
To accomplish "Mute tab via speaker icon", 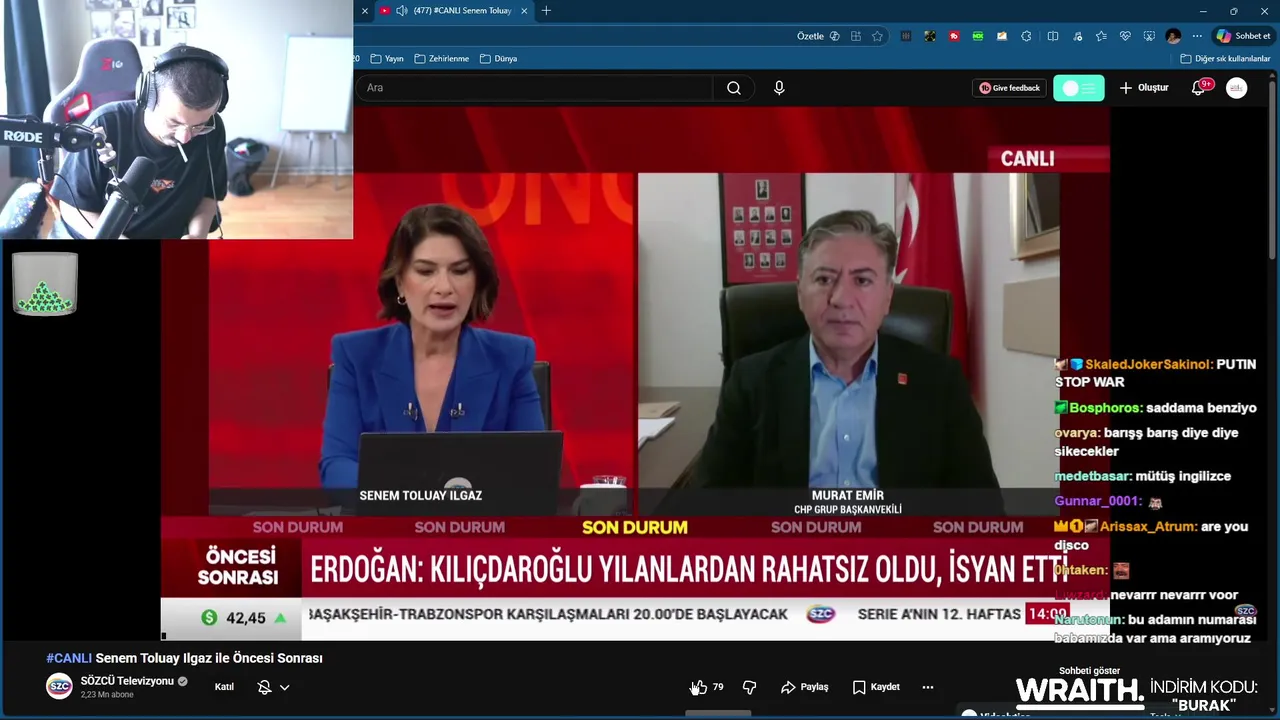I will click(x=401, y=11).
